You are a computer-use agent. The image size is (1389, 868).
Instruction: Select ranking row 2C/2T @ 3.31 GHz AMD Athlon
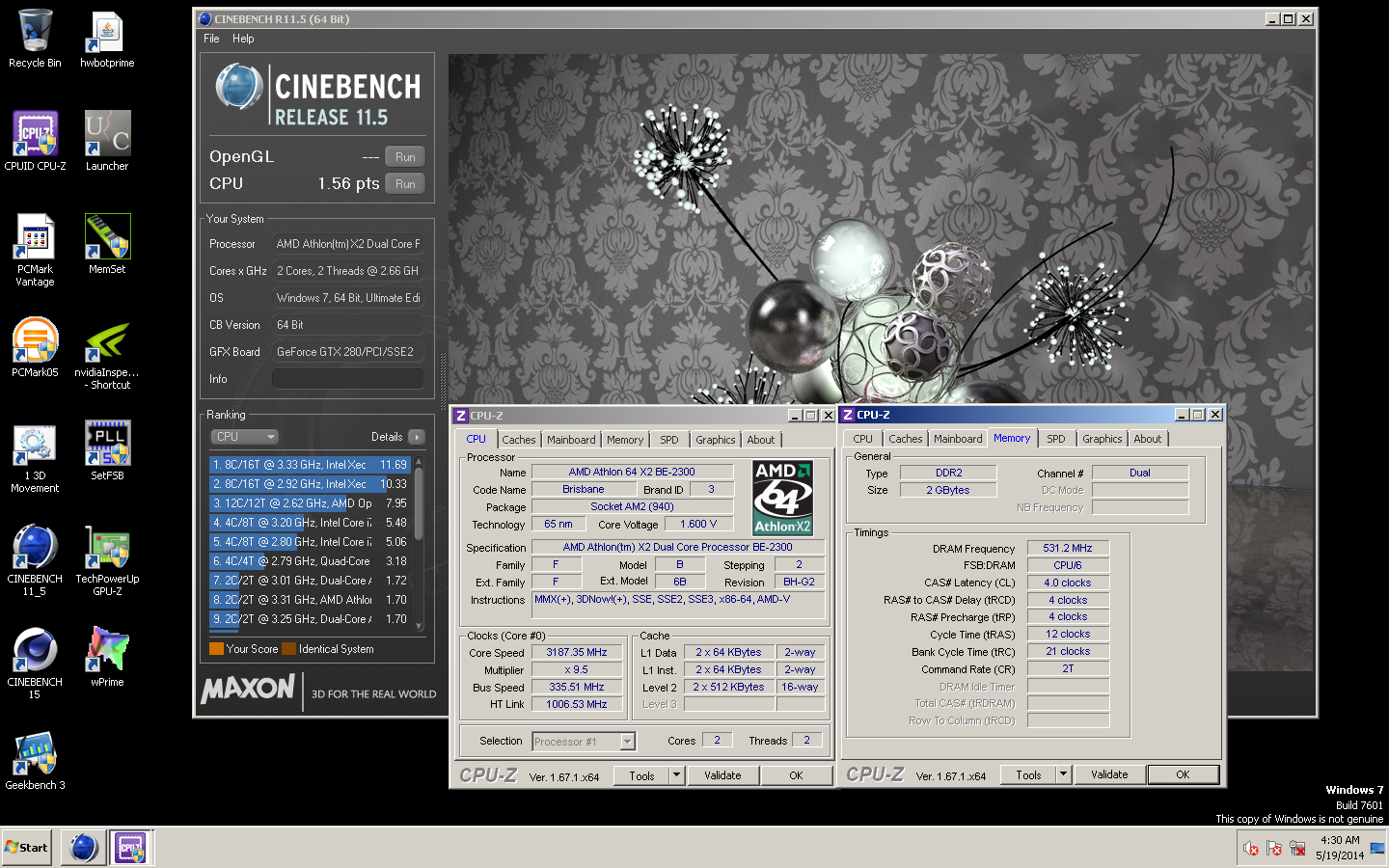tap(311, 600)
